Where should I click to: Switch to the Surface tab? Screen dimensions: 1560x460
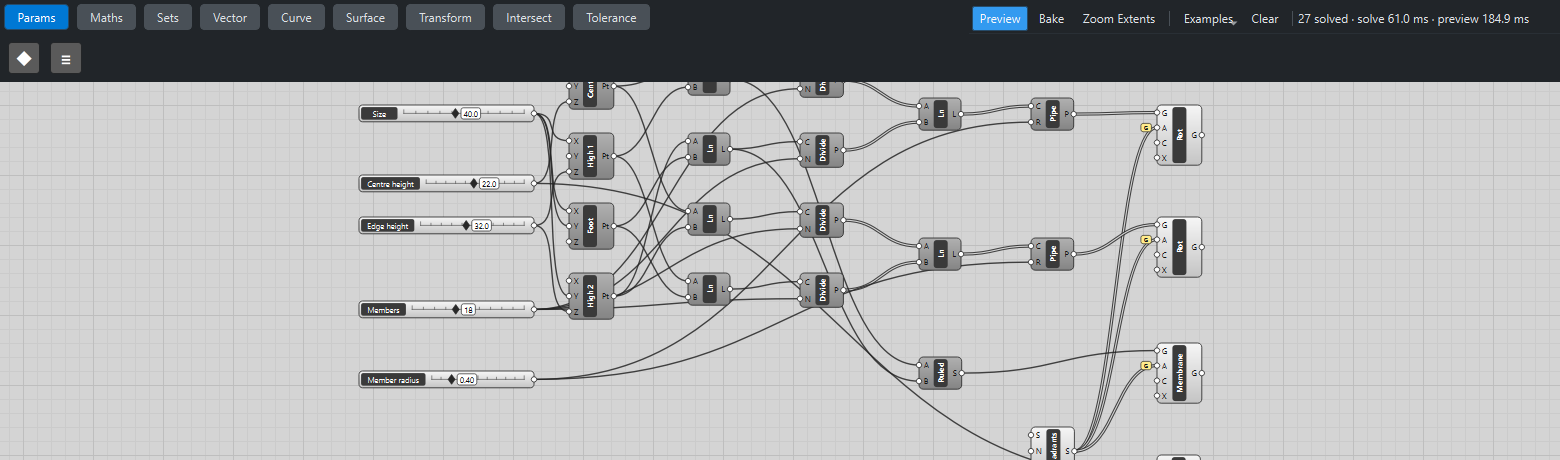(365, 17)
